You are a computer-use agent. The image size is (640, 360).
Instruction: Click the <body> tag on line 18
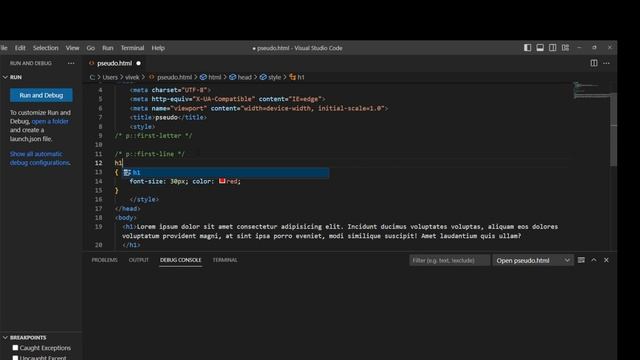[x=126, y=218]
